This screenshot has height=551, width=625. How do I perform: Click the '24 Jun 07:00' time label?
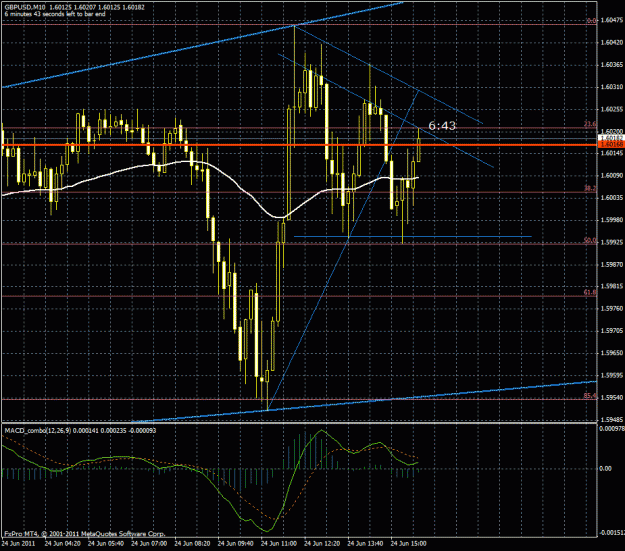149,543
